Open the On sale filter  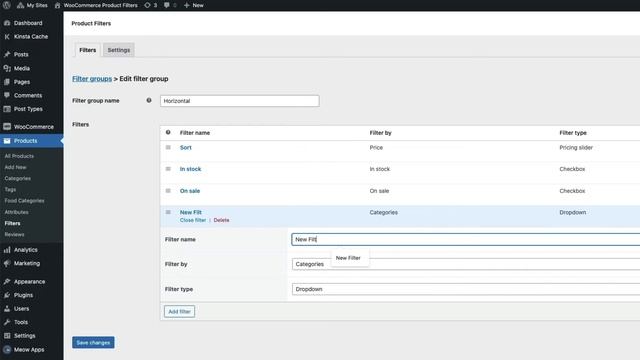point(190,191)
